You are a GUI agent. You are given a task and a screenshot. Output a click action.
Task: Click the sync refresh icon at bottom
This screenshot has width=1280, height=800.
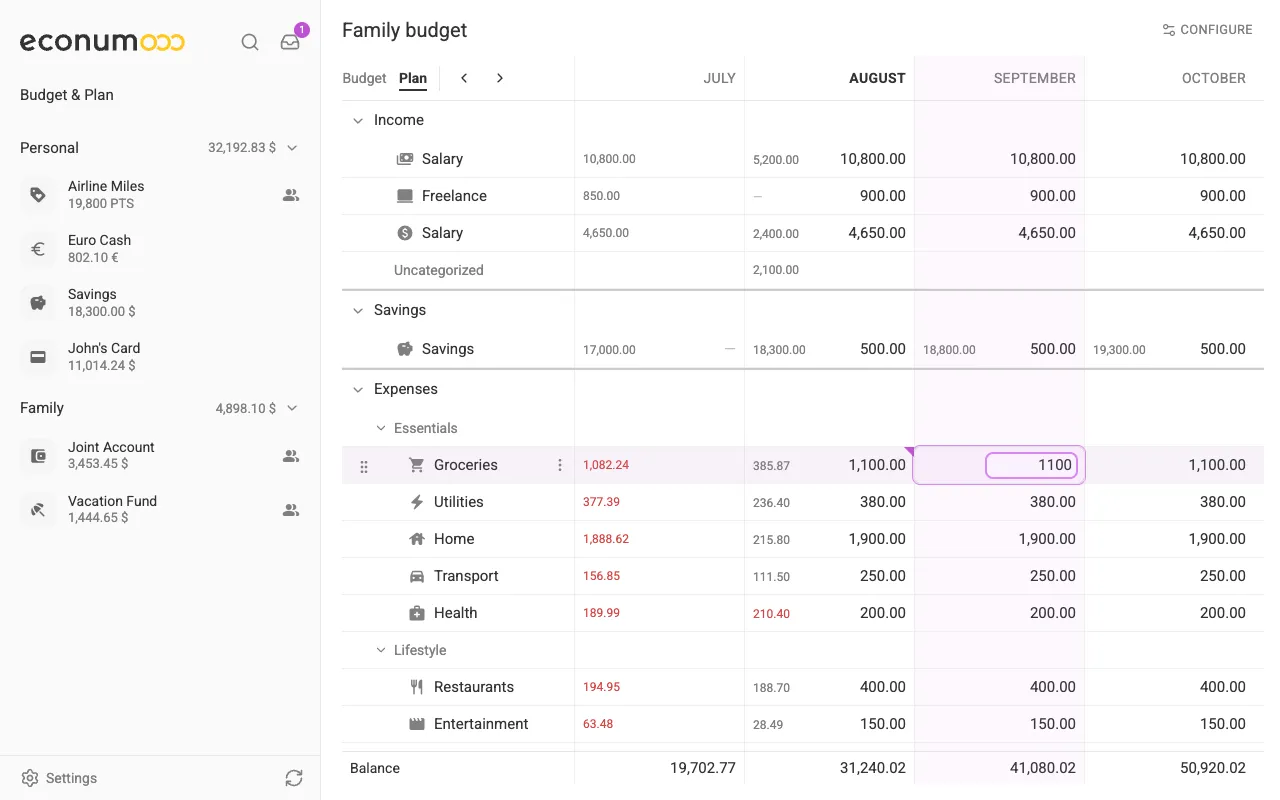click(x=293, y=778)
